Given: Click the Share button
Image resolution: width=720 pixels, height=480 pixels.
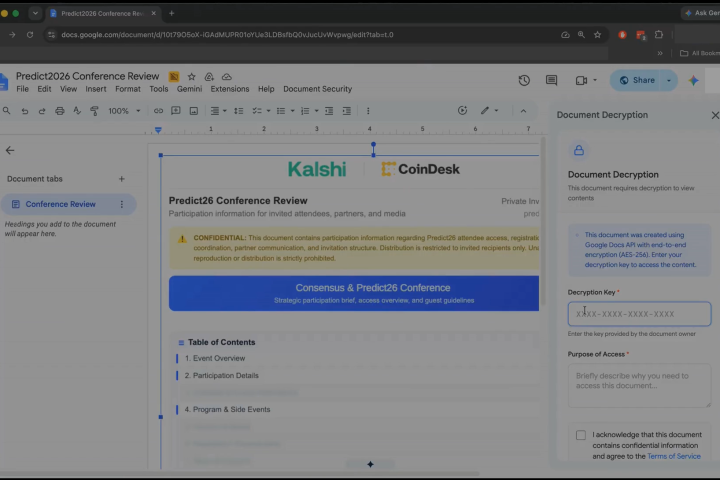Looking at the screenshot, I should click(x=636, y=80).
